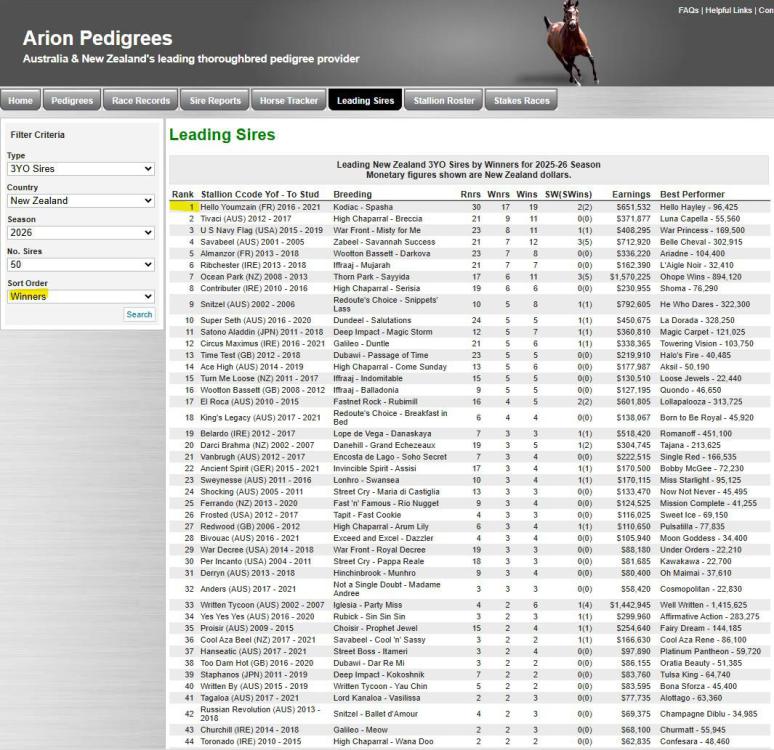
Task: Click stallion El Roca (AUS) 2010 - 2015
Action: (249, 402)
